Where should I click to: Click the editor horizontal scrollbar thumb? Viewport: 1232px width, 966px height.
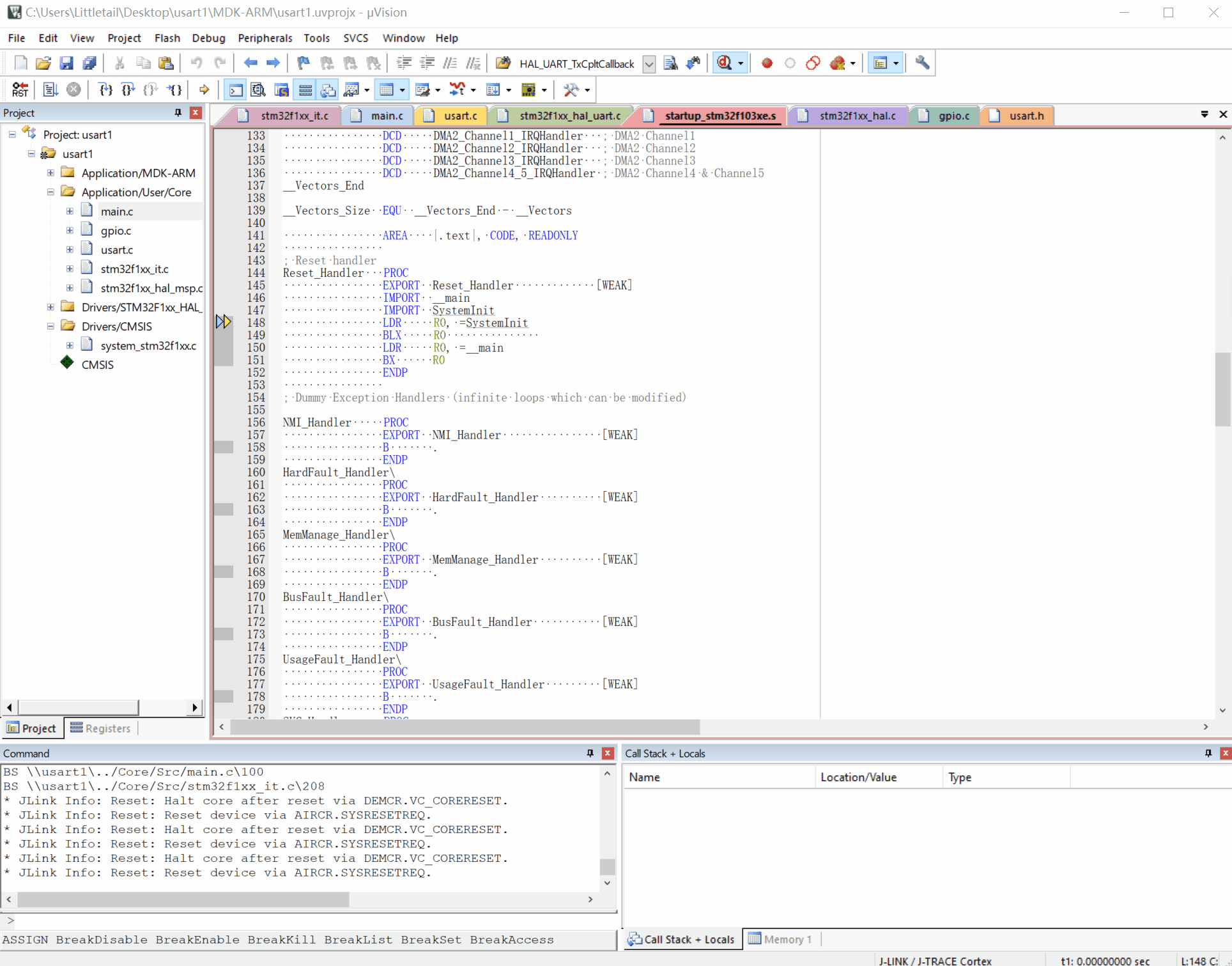465,727
